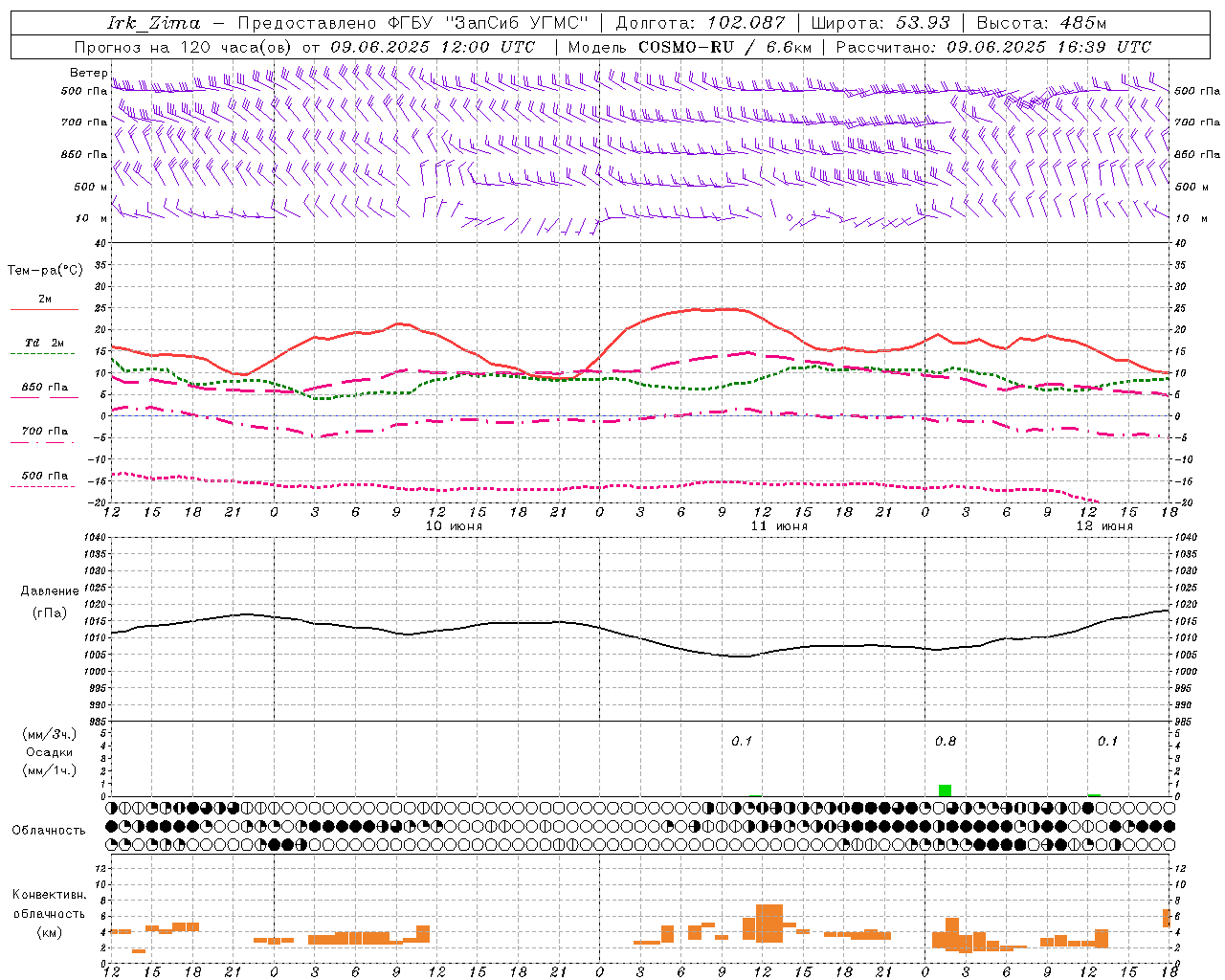This screenshot has height=980, width=1225.
Task: Click the "Модель COSMO-RU / 6.6км" label
Action: tap(690, 47)
